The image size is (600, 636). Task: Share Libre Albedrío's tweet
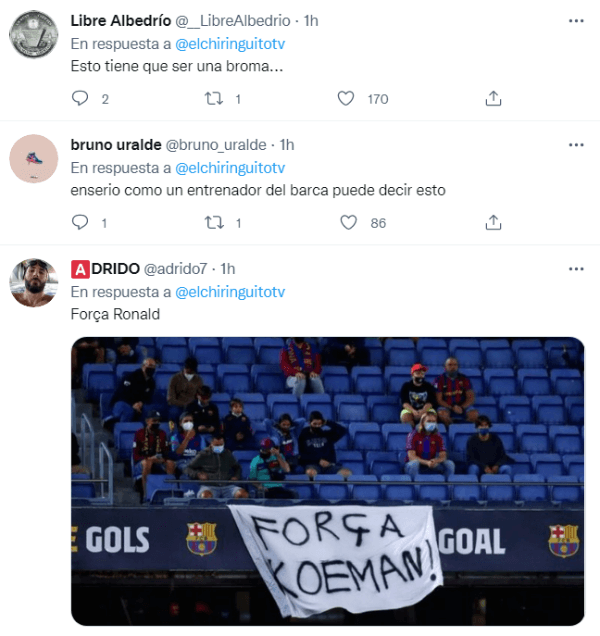click(x=493, y=99)
